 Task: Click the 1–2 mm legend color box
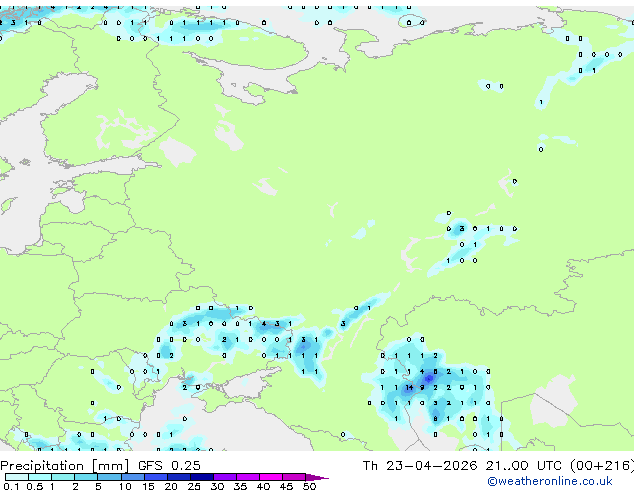(x=63, y=477)
